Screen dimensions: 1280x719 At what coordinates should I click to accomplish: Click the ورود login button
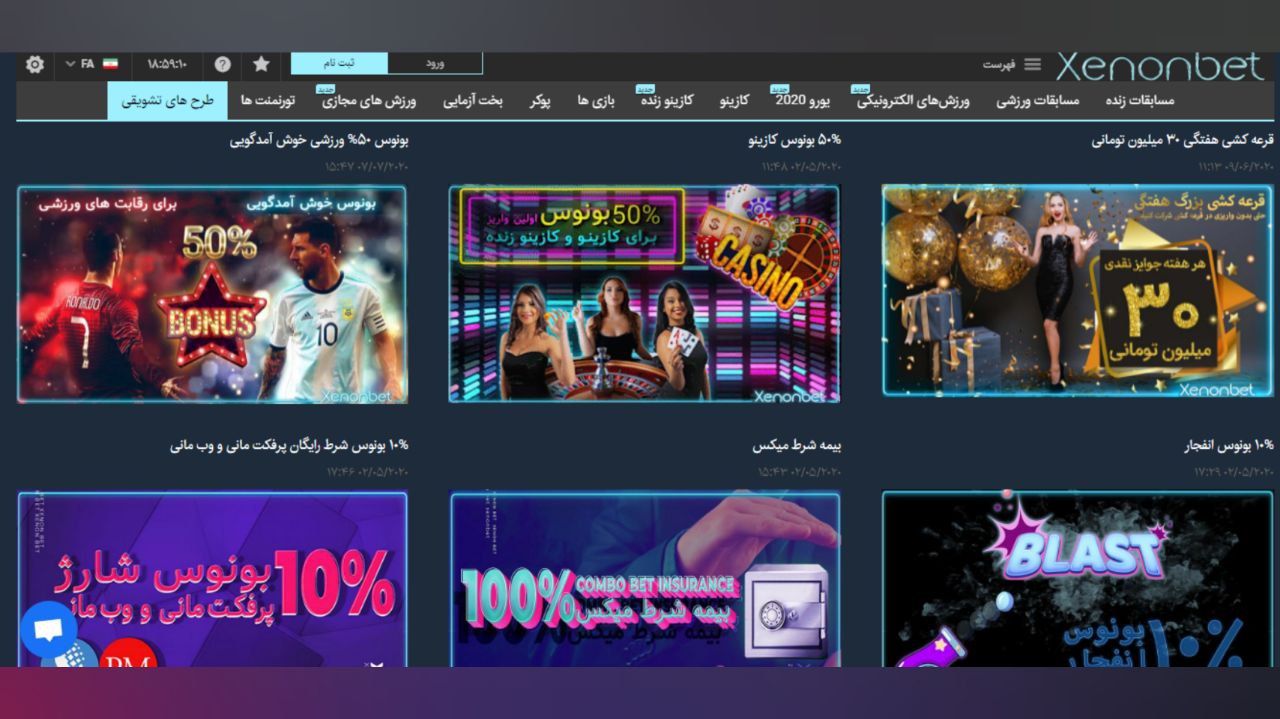click(433, 63)
